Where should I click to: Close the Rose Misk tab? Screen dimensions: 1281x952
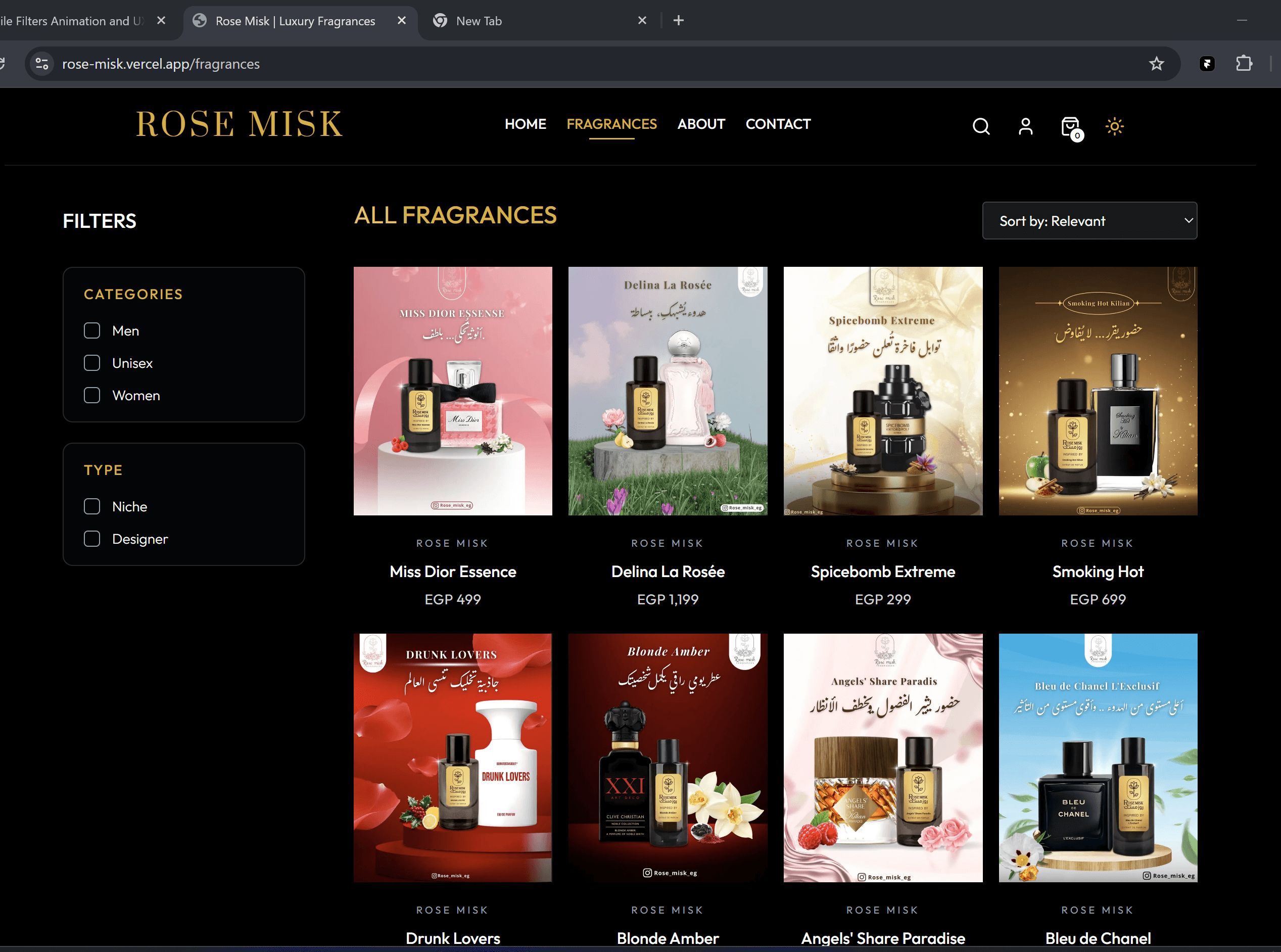402,21
